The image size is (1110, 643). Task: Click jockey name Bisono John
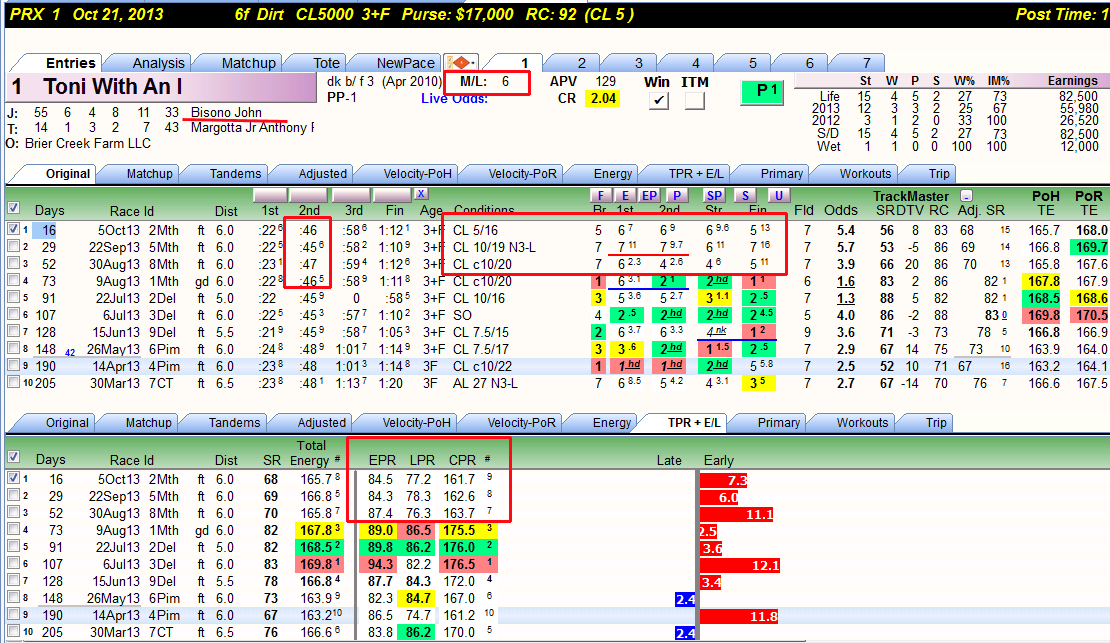pyautogui.click(x=226, y=113)
